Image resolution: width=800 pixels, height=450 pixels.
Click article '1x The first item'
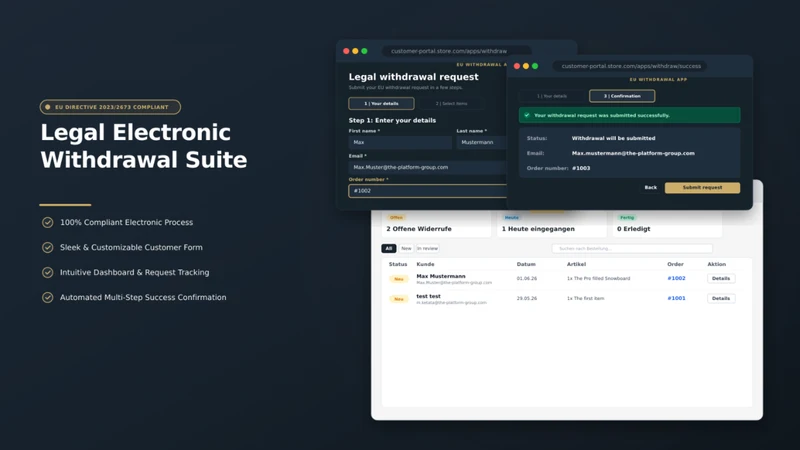click(x=586, y=298)
